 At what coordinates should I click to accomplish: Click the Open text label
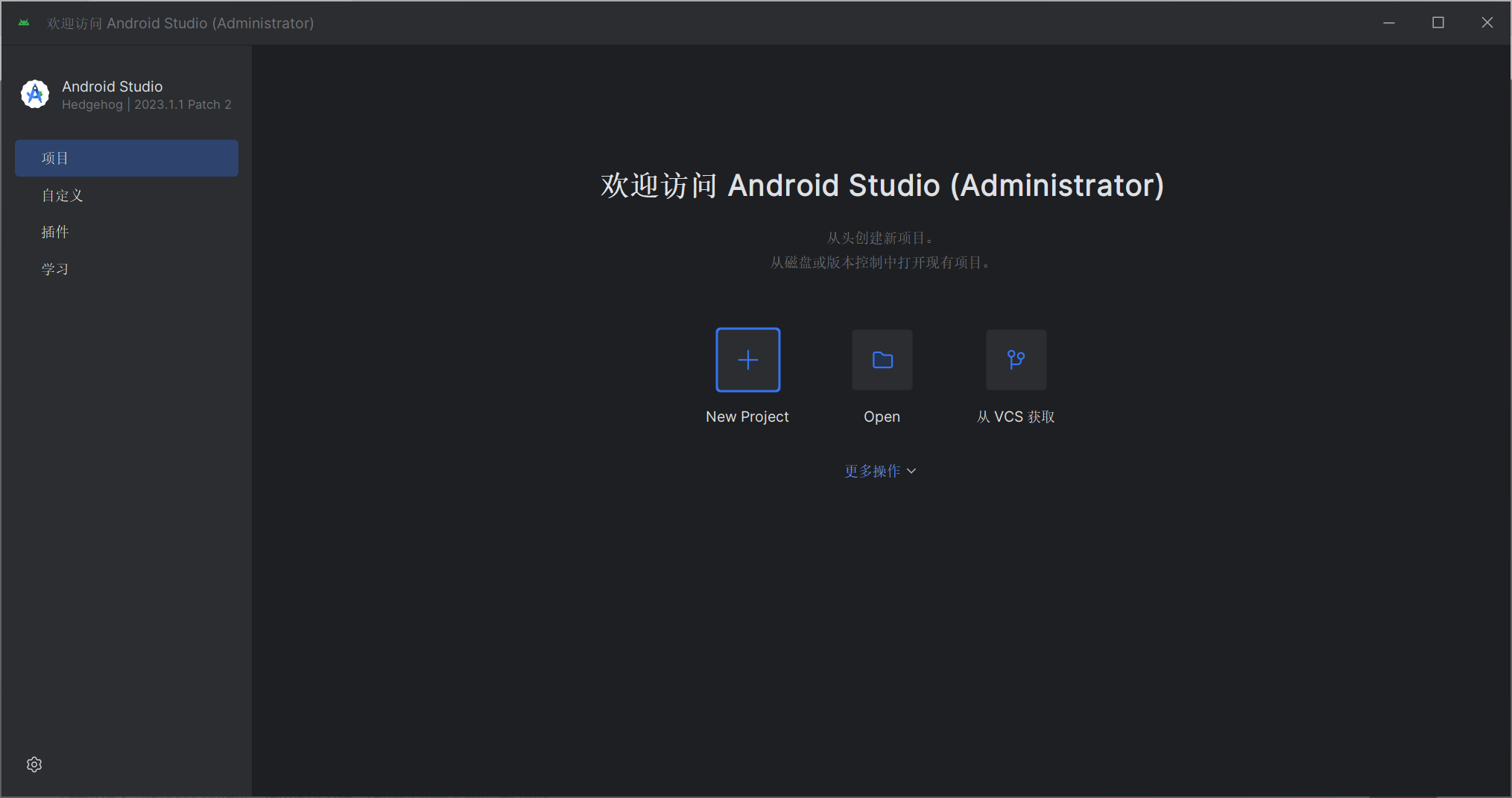882,417
